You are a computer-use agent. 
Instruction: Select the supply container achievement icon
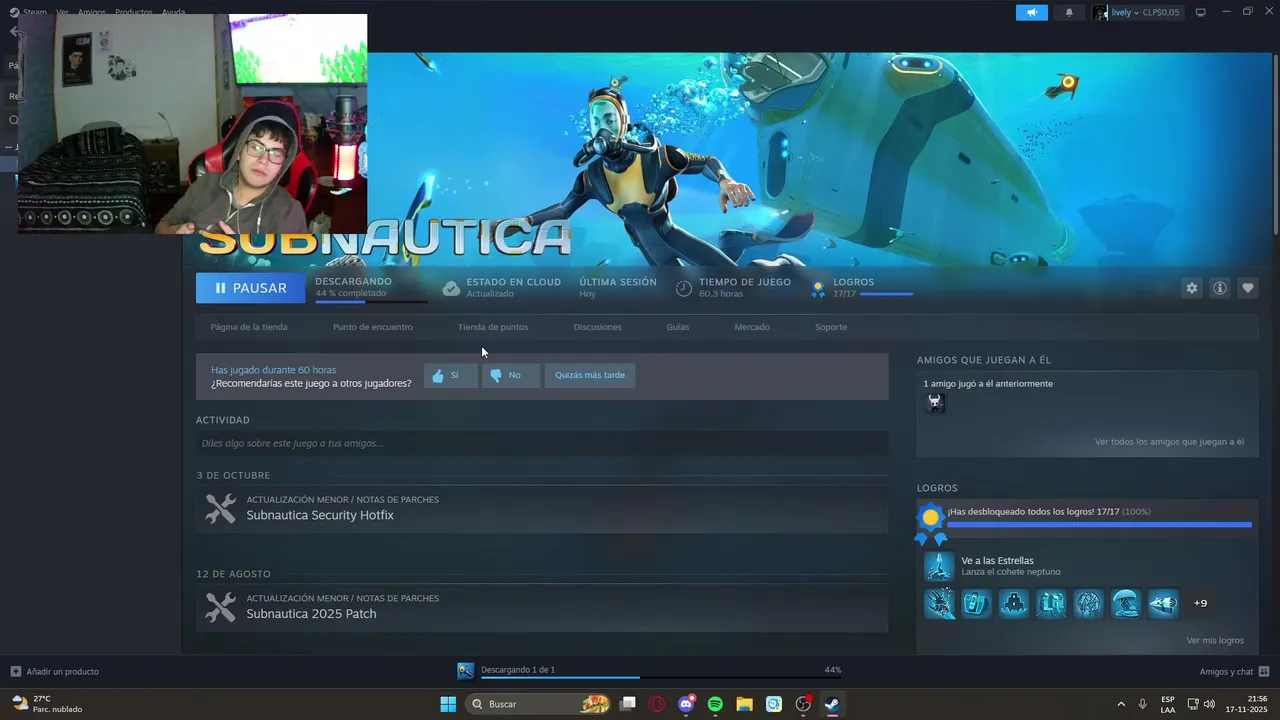(977, 604)
